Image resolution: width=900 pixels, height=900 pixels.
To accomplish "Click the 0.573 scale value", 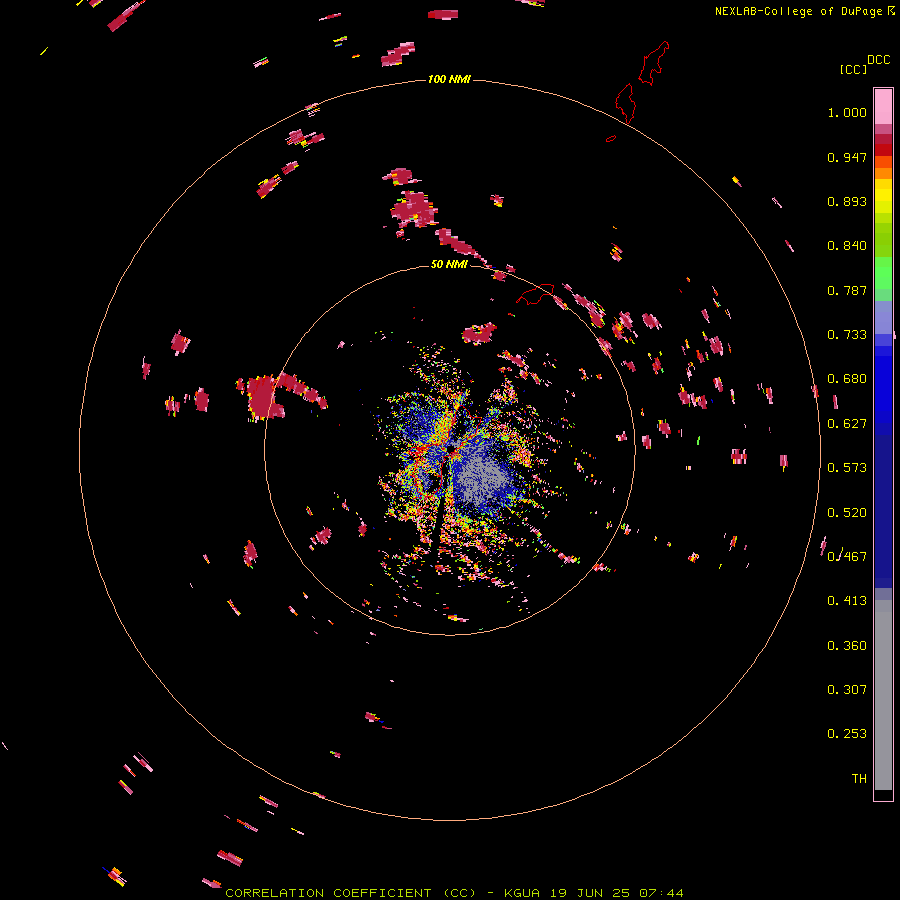I will (x=847, y=468).
